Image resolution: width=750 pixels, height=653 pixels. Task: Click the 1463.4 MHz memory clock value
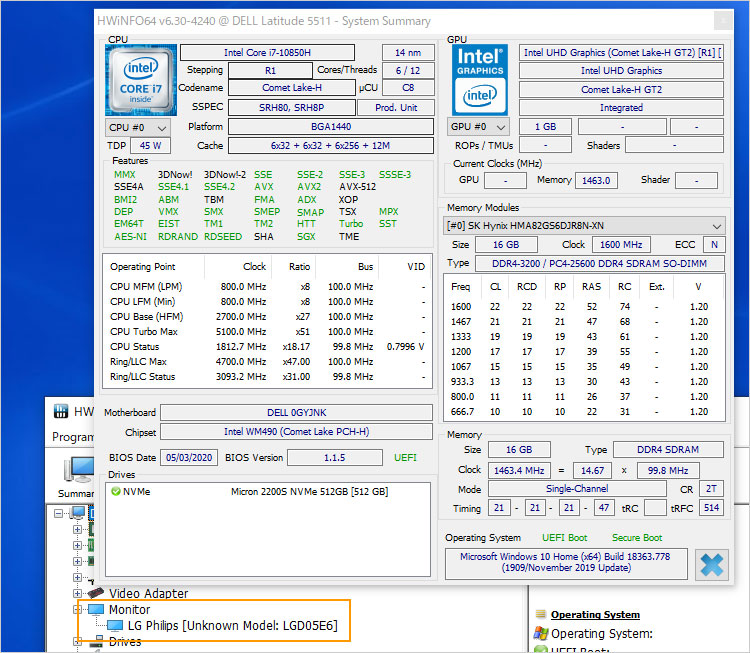[519, 470]
